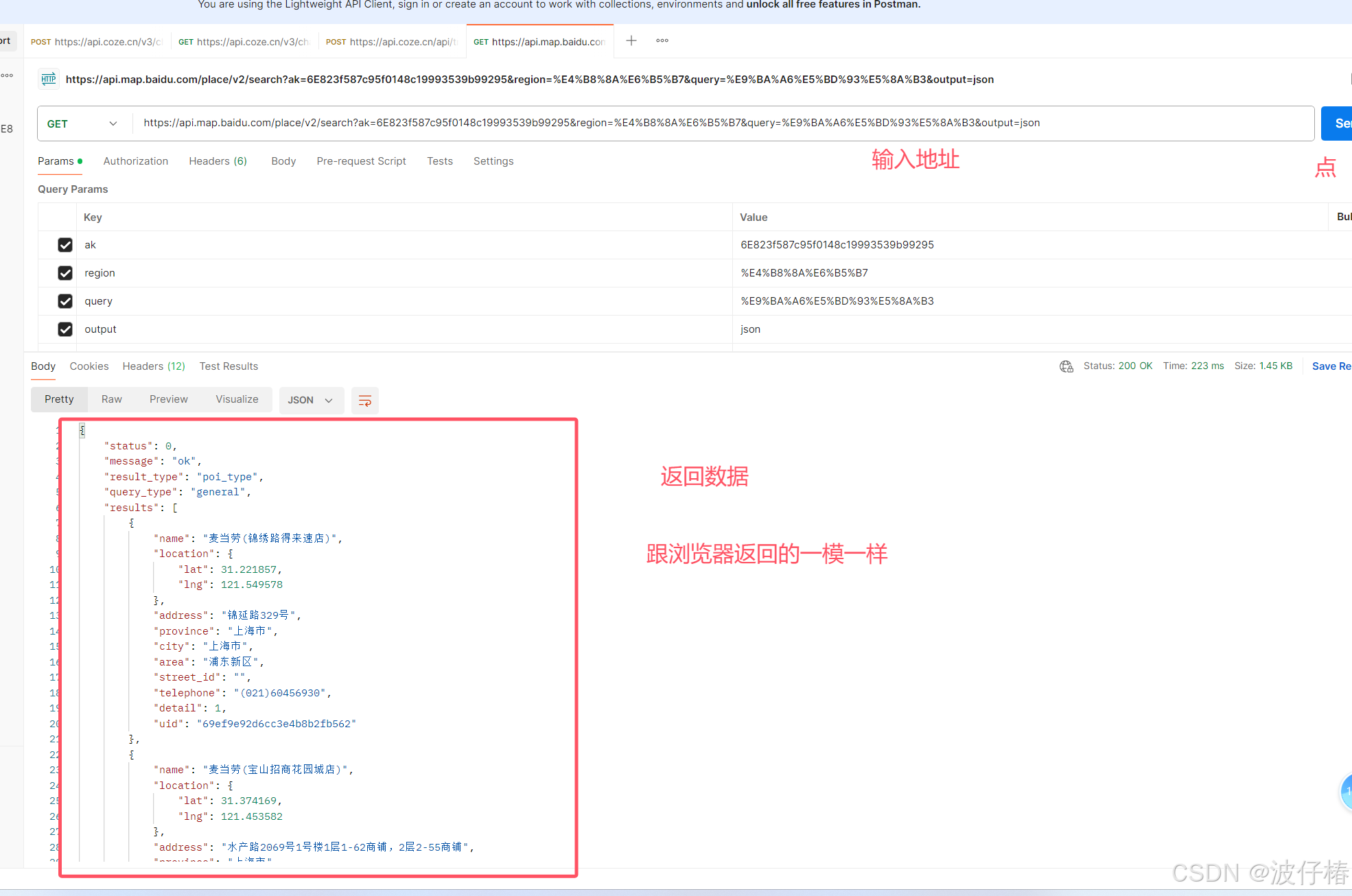Viewport: 1352px width, 896px height.
Task: Click the blue floating circle icon
Action: click(1347, 792)
